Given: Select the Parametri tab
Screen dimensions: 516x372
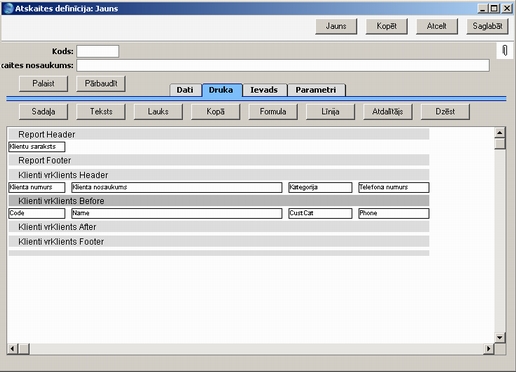Looking at the screenshot, I should click(x=316, y=90).
